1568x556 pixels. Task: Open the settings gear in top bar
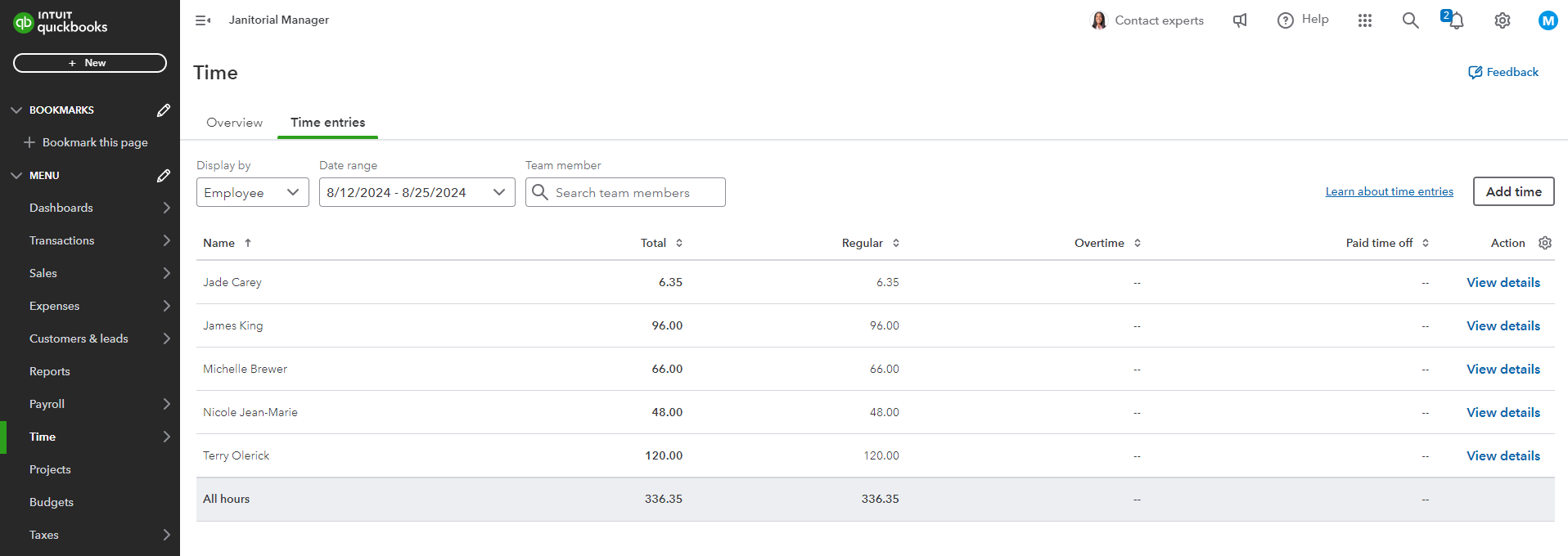pyautogui.click(x=1502, y=20)
